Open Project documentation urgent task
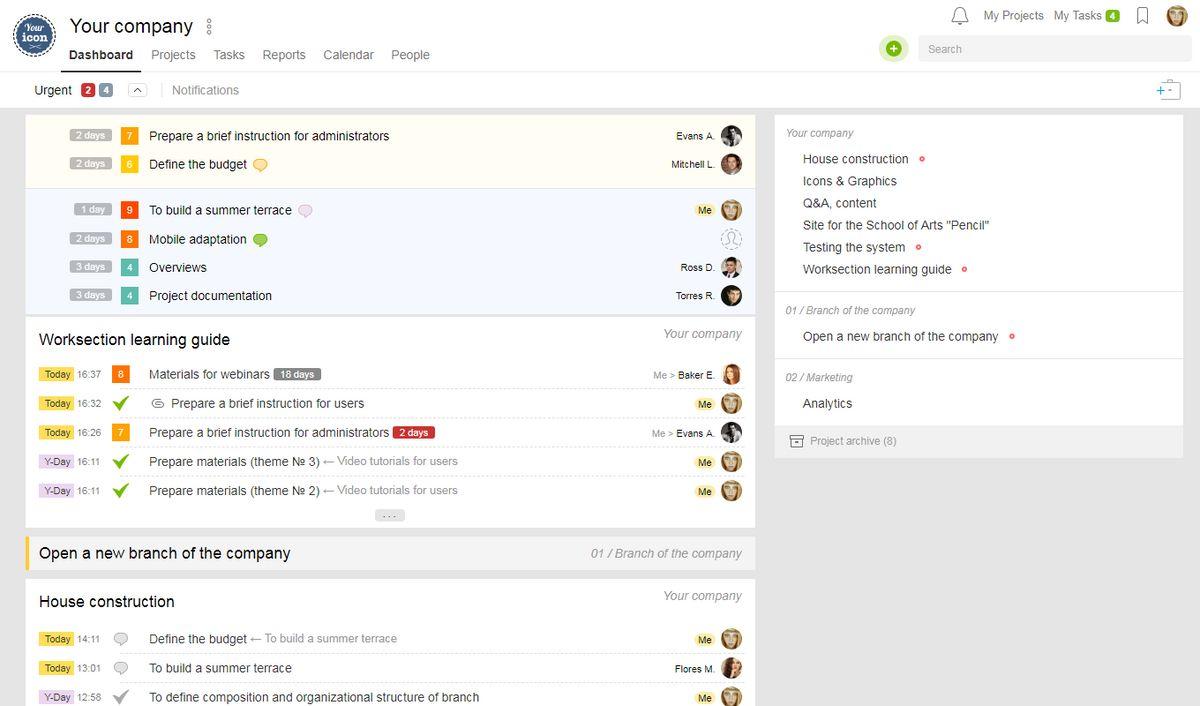Image resolution: width=1200 pixels, height=706 pixels. click(x=210, y=296)
